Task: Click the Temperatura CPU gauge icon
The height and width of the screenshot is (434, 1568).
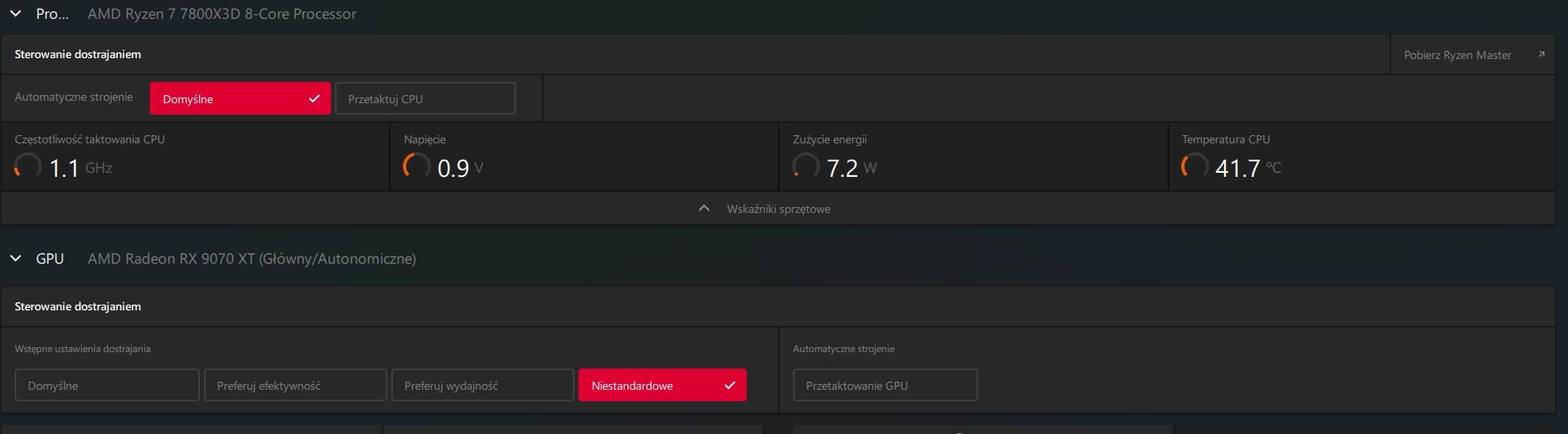Action: (x=1195, y=166)
